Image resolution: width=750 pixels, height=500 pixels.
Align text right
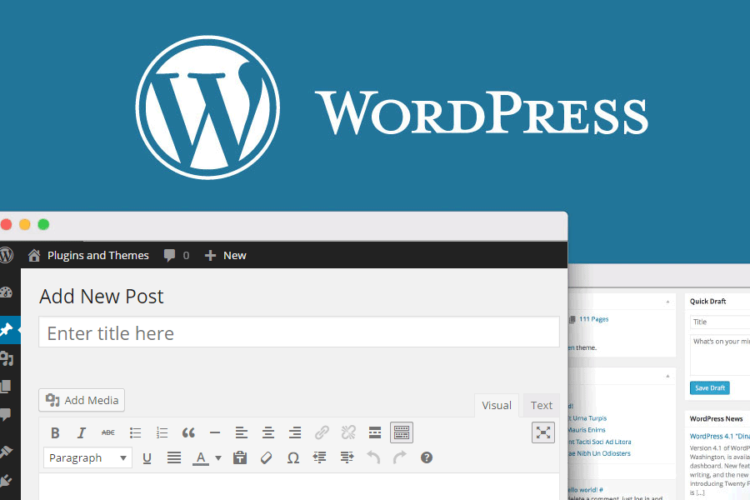(x=295, y=433)
